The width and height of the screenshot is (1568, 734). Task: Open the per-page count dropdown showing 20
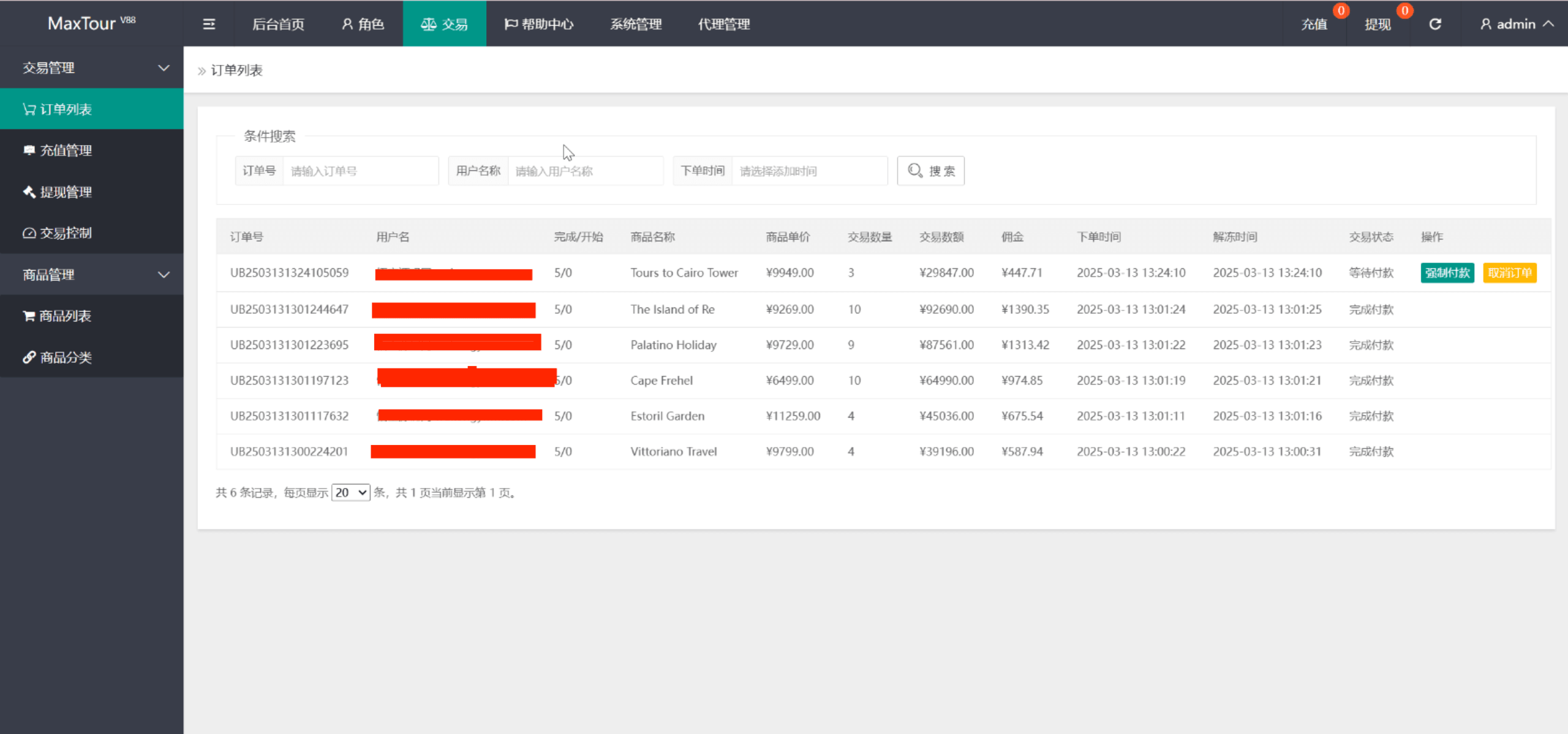click(350, 493)
